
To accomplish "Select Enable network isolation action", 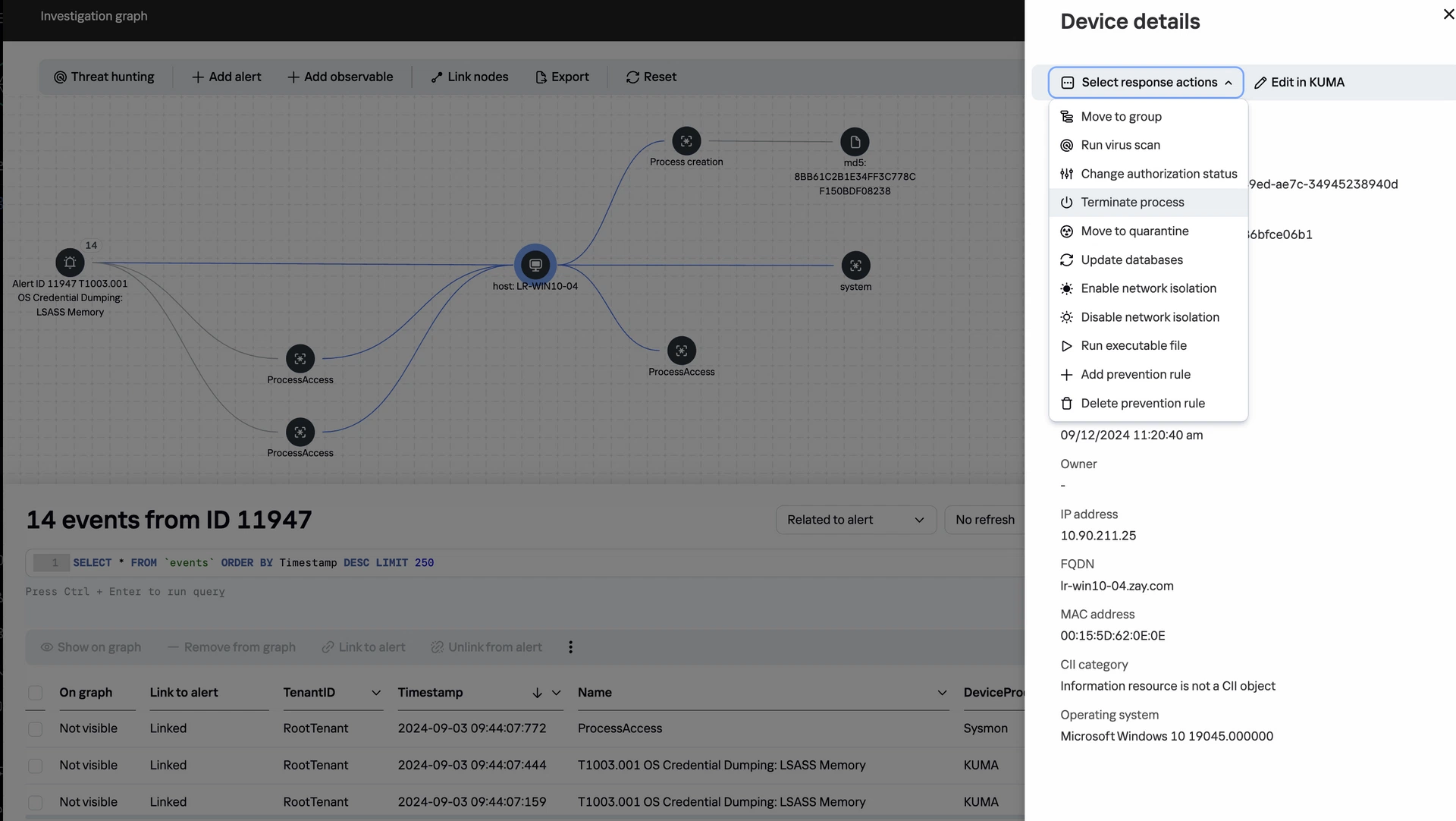I will point(1148,288).
